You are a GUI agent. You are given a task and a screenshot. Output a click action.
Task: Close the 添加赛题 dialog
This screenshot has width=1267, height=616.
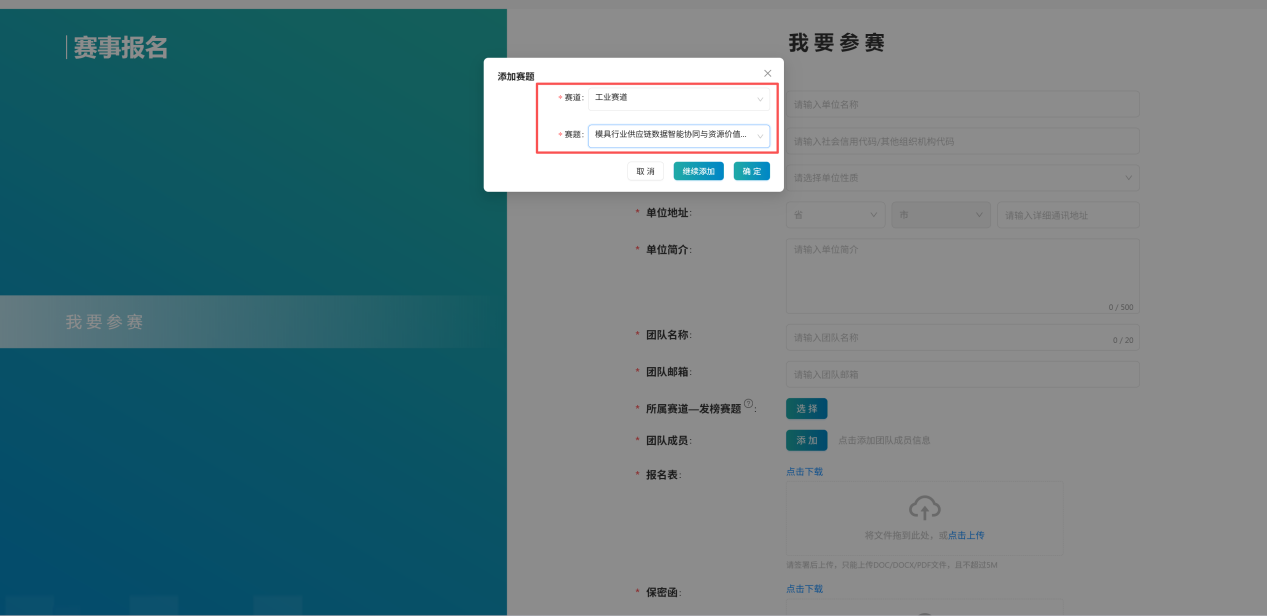[767, 74]
